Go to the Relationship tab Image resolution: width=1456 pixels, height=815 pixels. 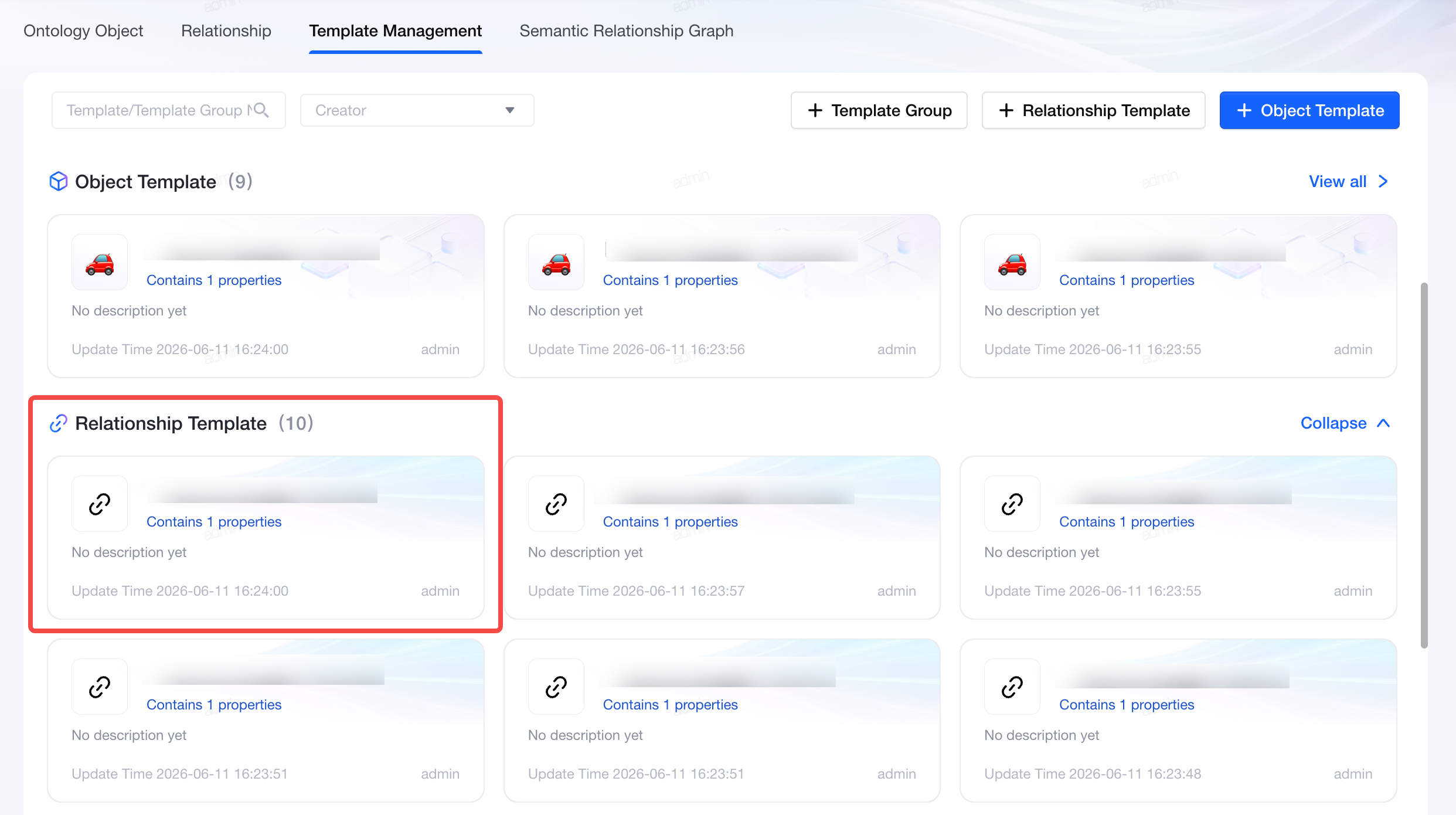(x=226, y=31)
